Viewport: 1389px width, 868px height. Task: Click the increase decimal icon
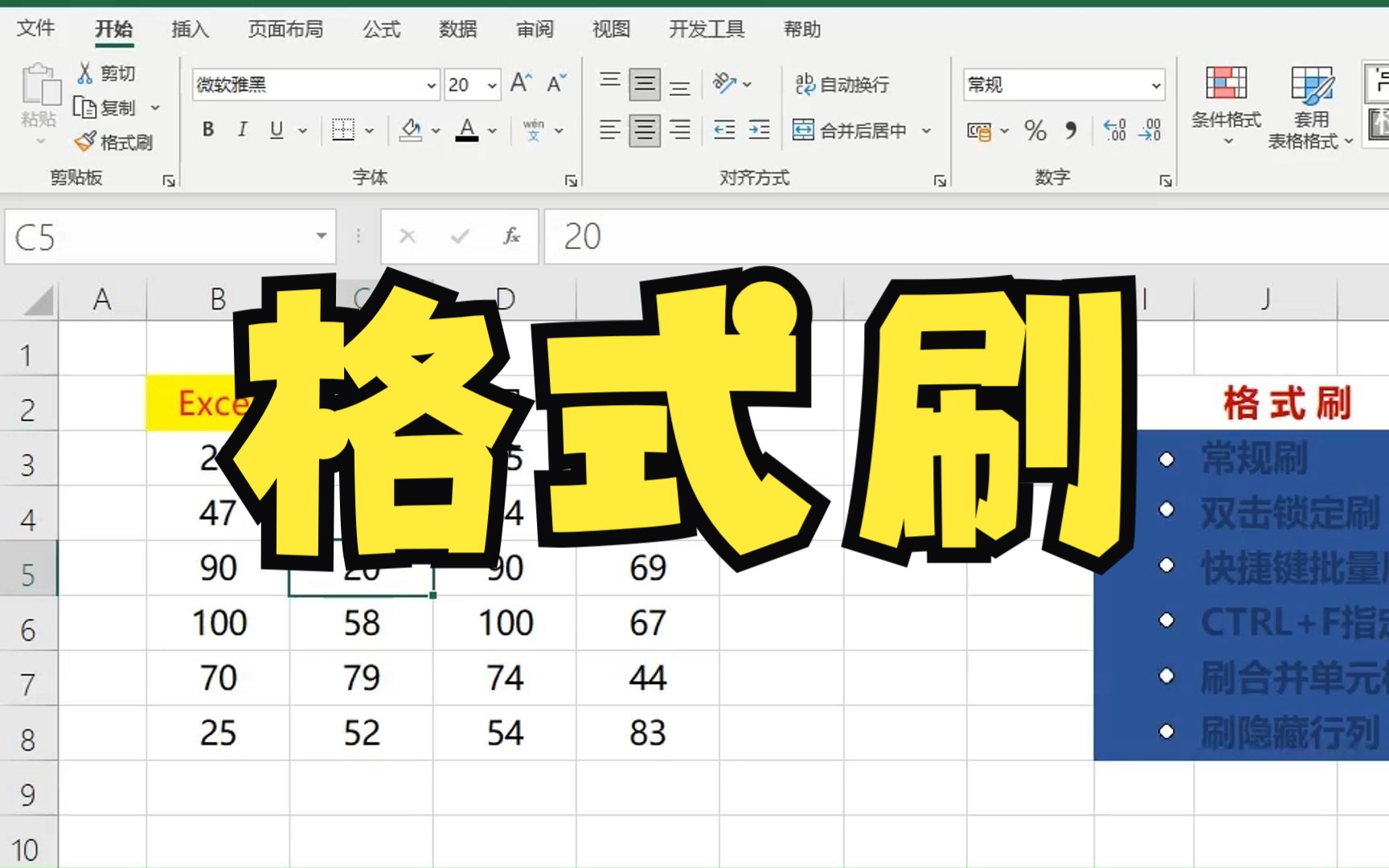[1115, 130]
